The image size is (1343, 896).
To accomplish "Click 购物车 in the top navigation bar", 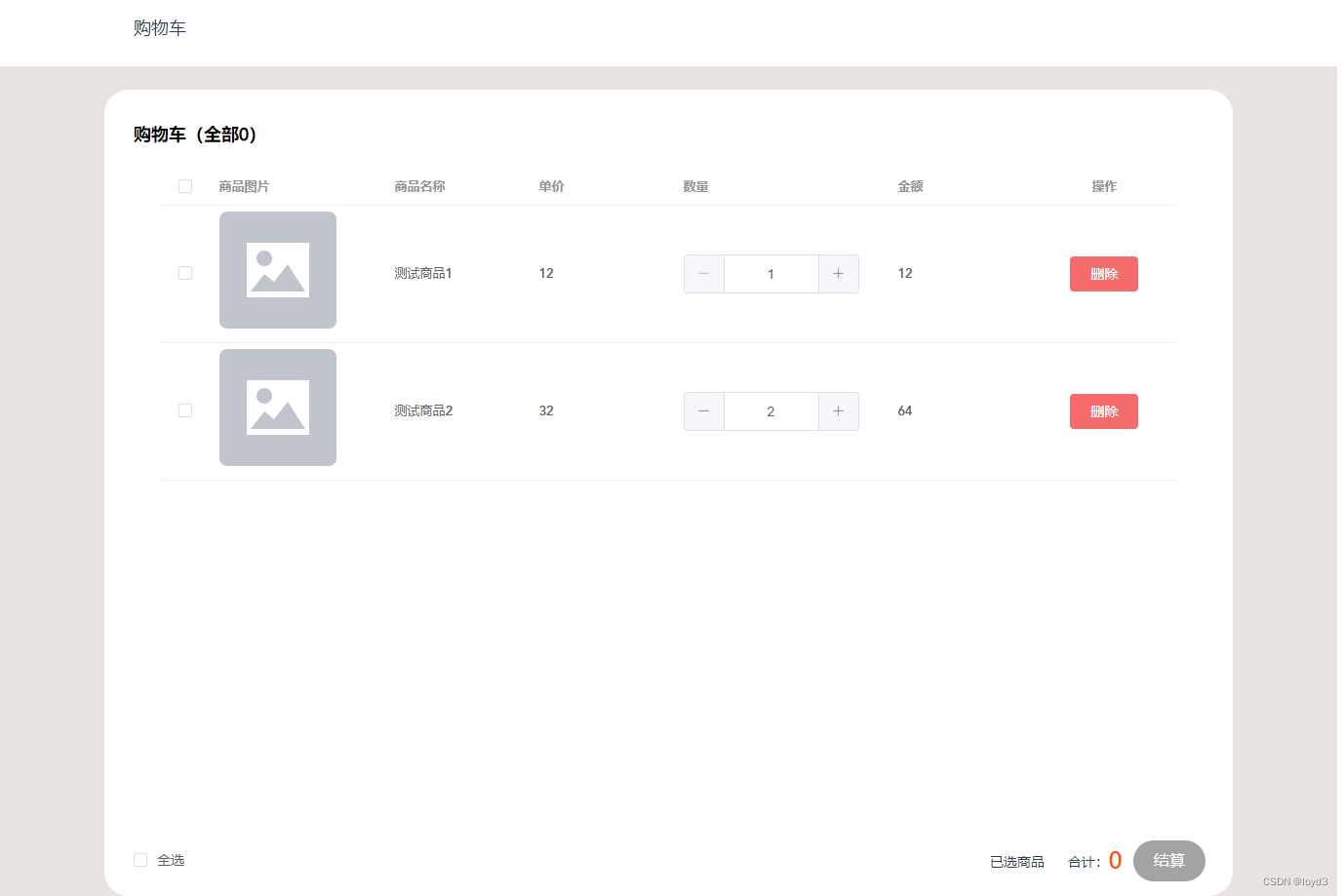I will [159, 28].
